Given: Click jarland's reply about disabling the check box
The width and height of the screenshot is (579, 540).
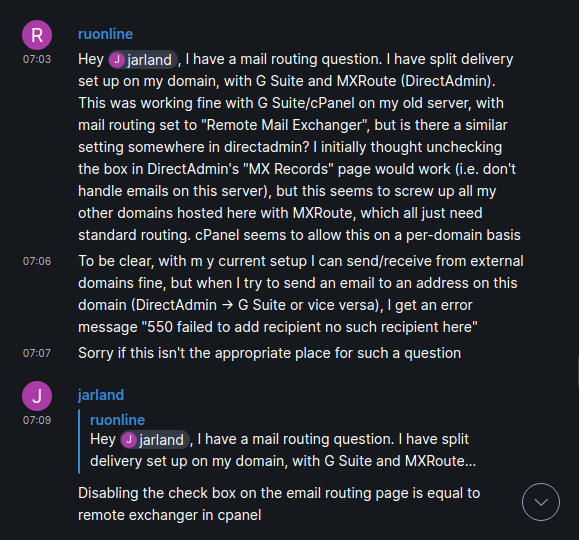Looking at the screenshot, I should coord(279,504).
